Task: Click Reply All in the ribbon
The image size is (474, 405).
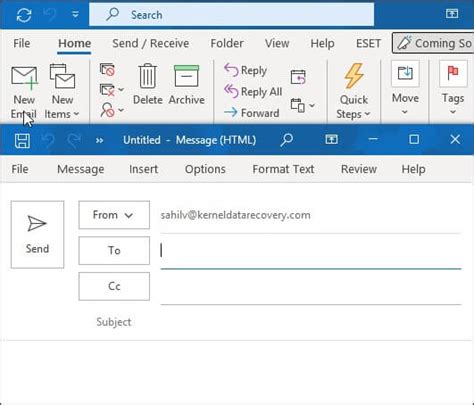Action: coord(253,91)
